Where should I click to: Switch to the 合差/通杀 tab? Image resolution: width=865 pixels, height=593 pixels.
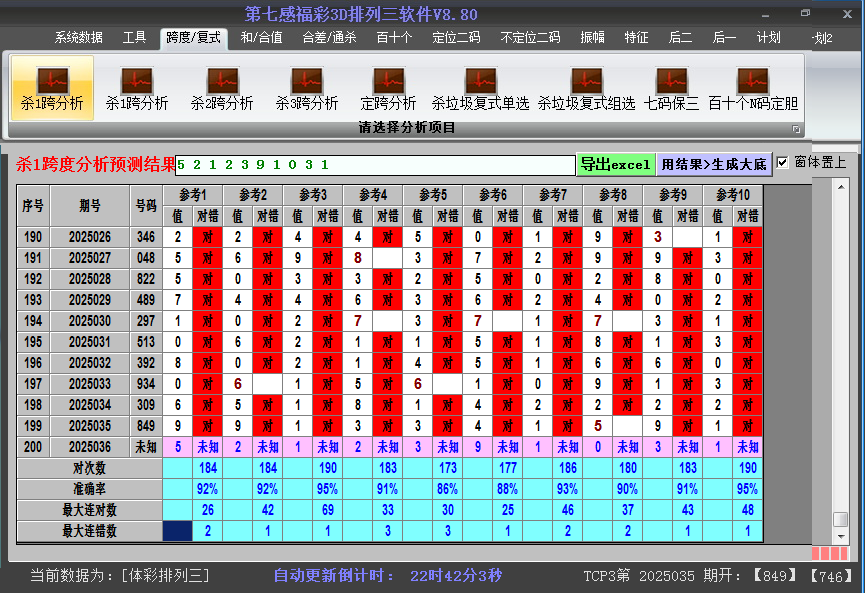(x=329, y=38)
